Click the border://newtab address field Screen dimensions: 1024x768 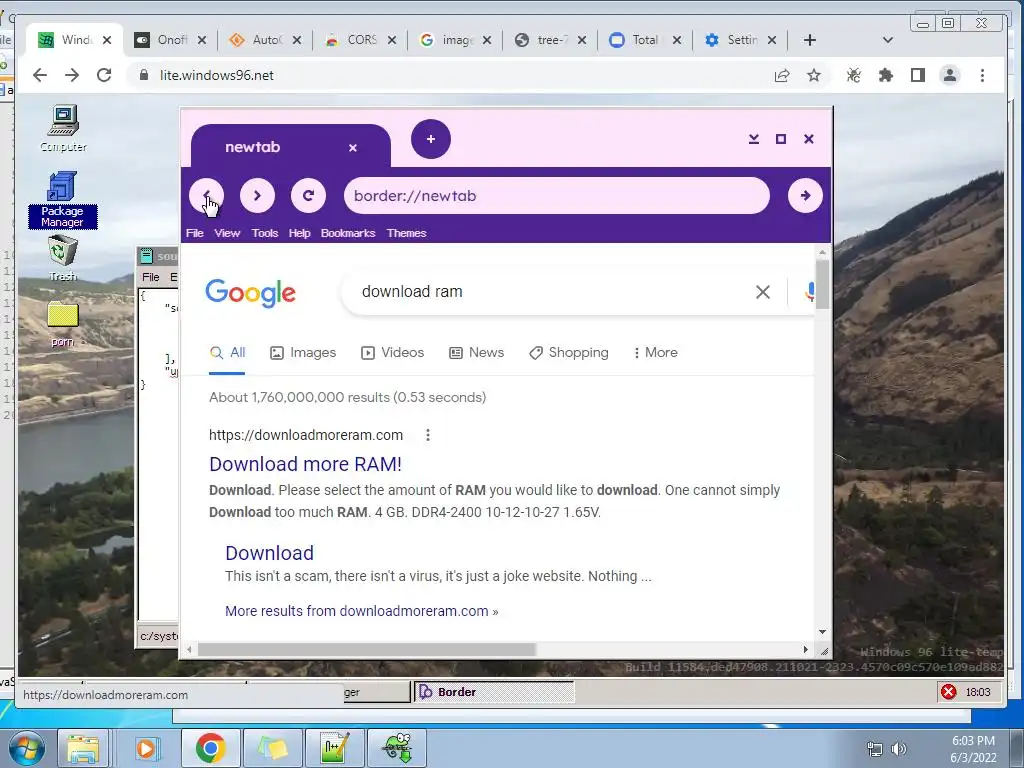pyautogui.click(x=556, y=195)
